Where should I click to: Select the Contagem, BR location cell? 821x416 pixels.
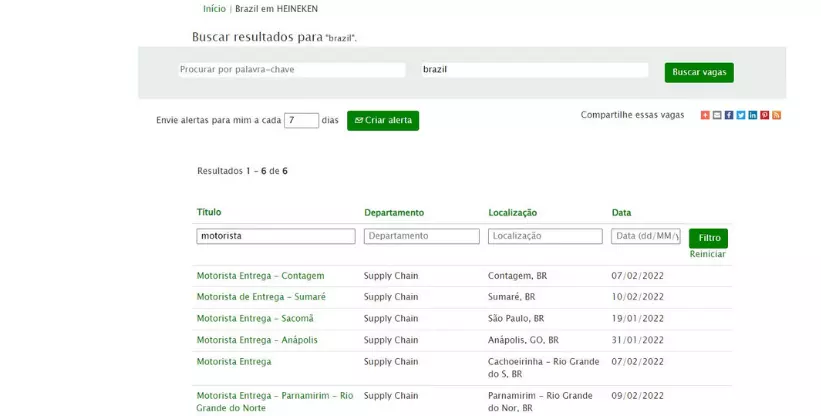tap(517, 276)
